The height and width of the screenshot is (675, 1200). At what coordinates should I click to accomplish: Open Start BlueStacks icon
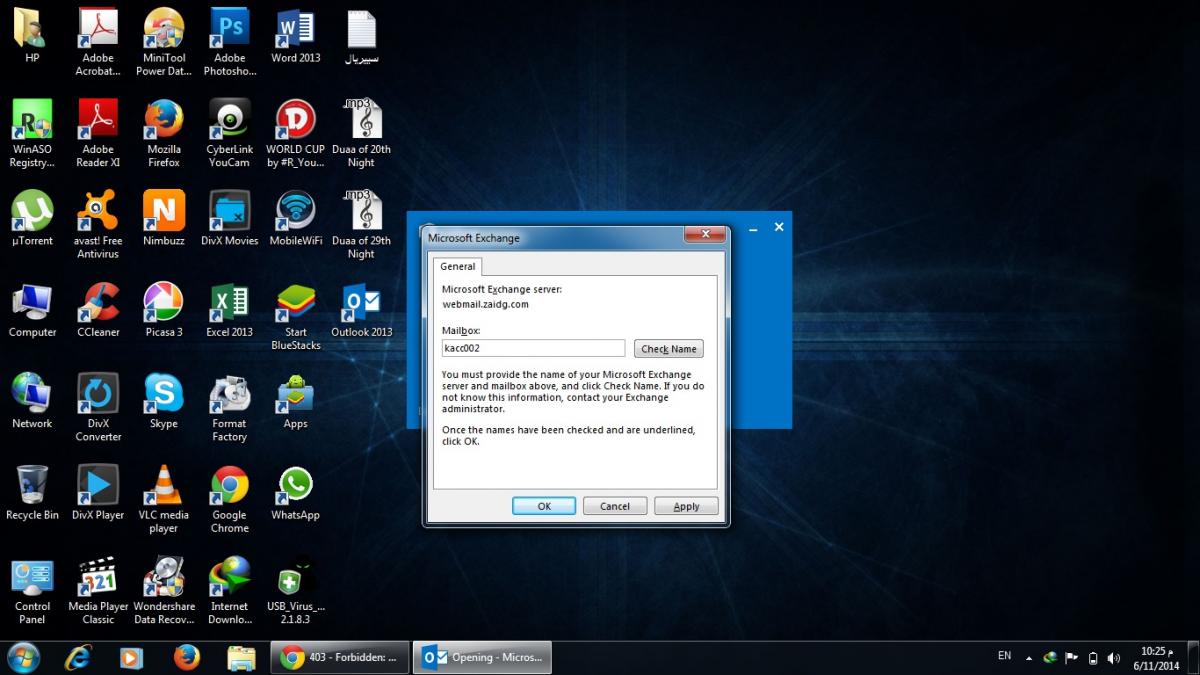pyautogui.click(x=296, y=317)
